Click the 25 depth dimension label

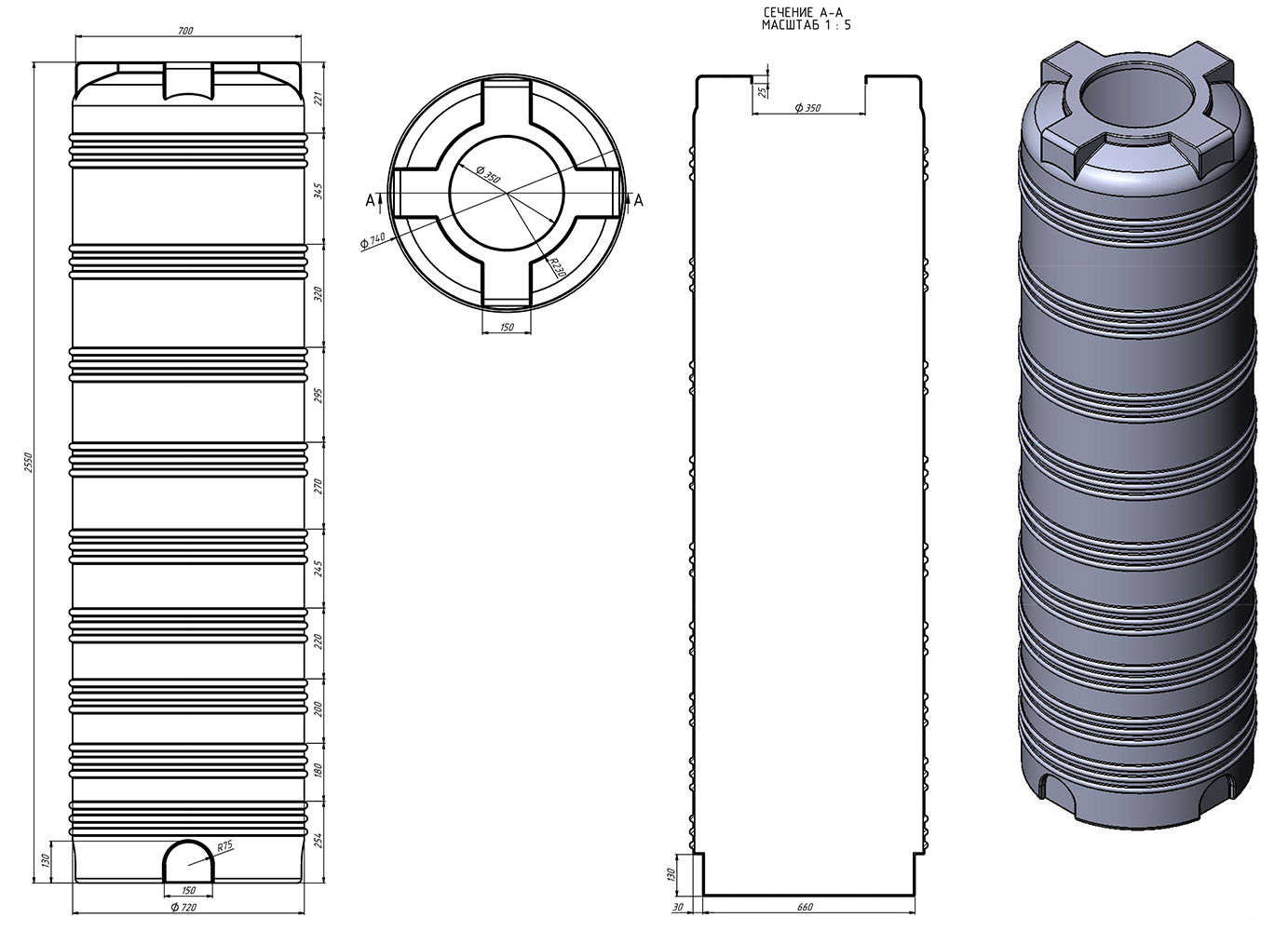763,91
